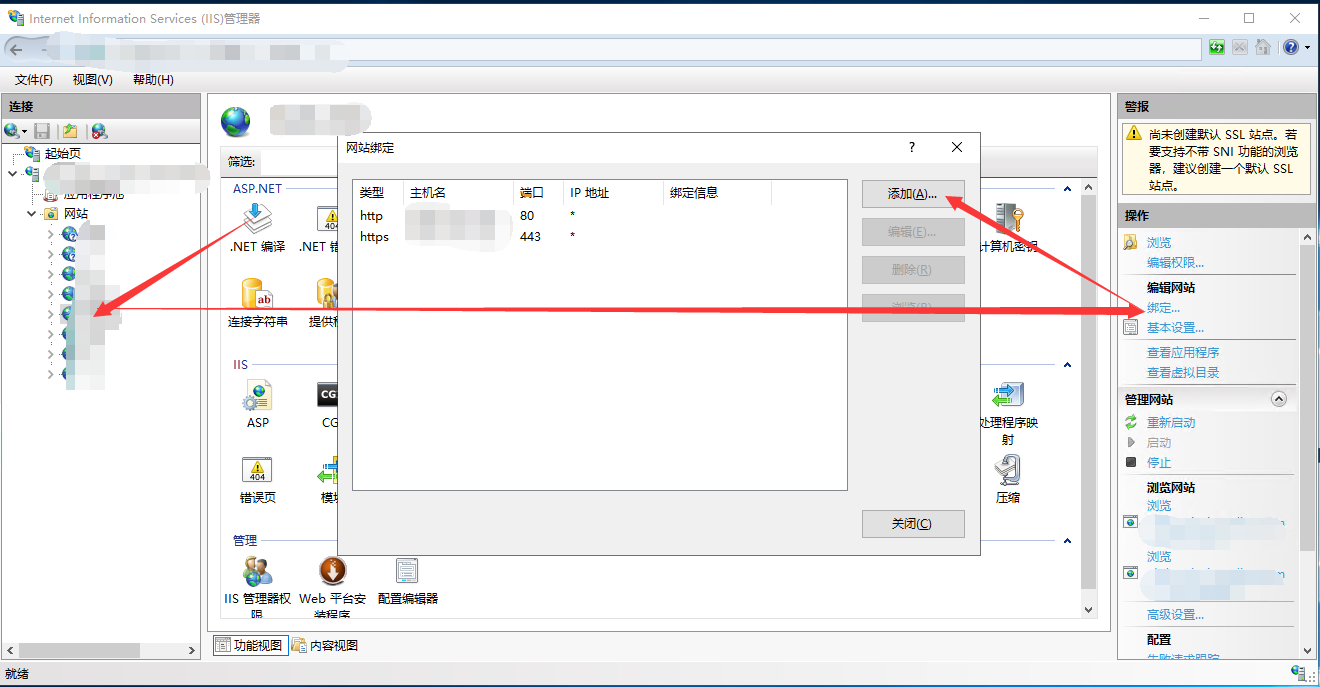Click the blue help icon in the address bar
Image resolution: width=1320 pixels, height=687 pixels.
(1291, 47)
